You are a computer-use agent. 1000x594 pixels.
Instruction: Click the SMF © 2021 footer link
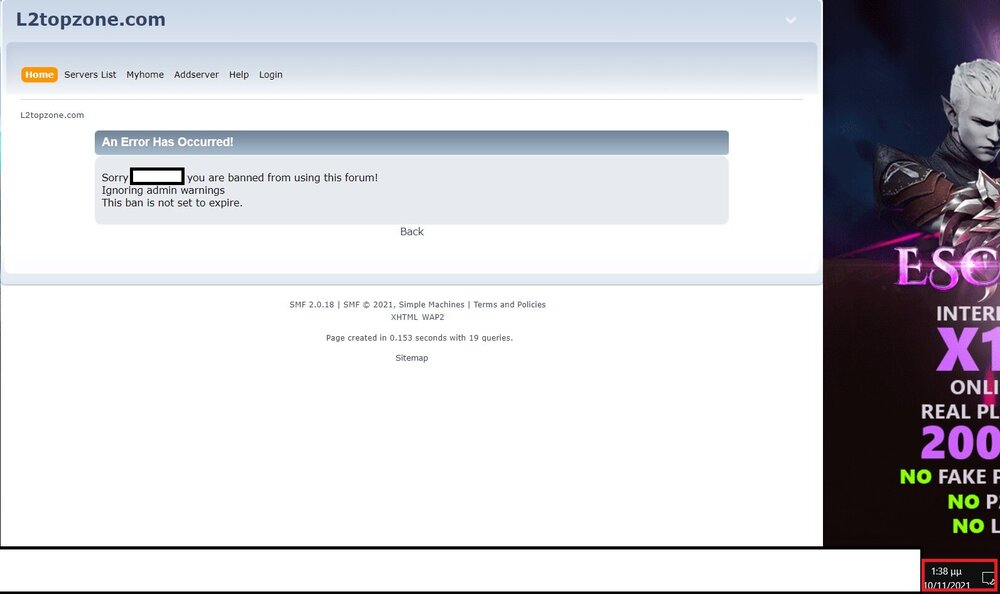click(x=368, y=305)
